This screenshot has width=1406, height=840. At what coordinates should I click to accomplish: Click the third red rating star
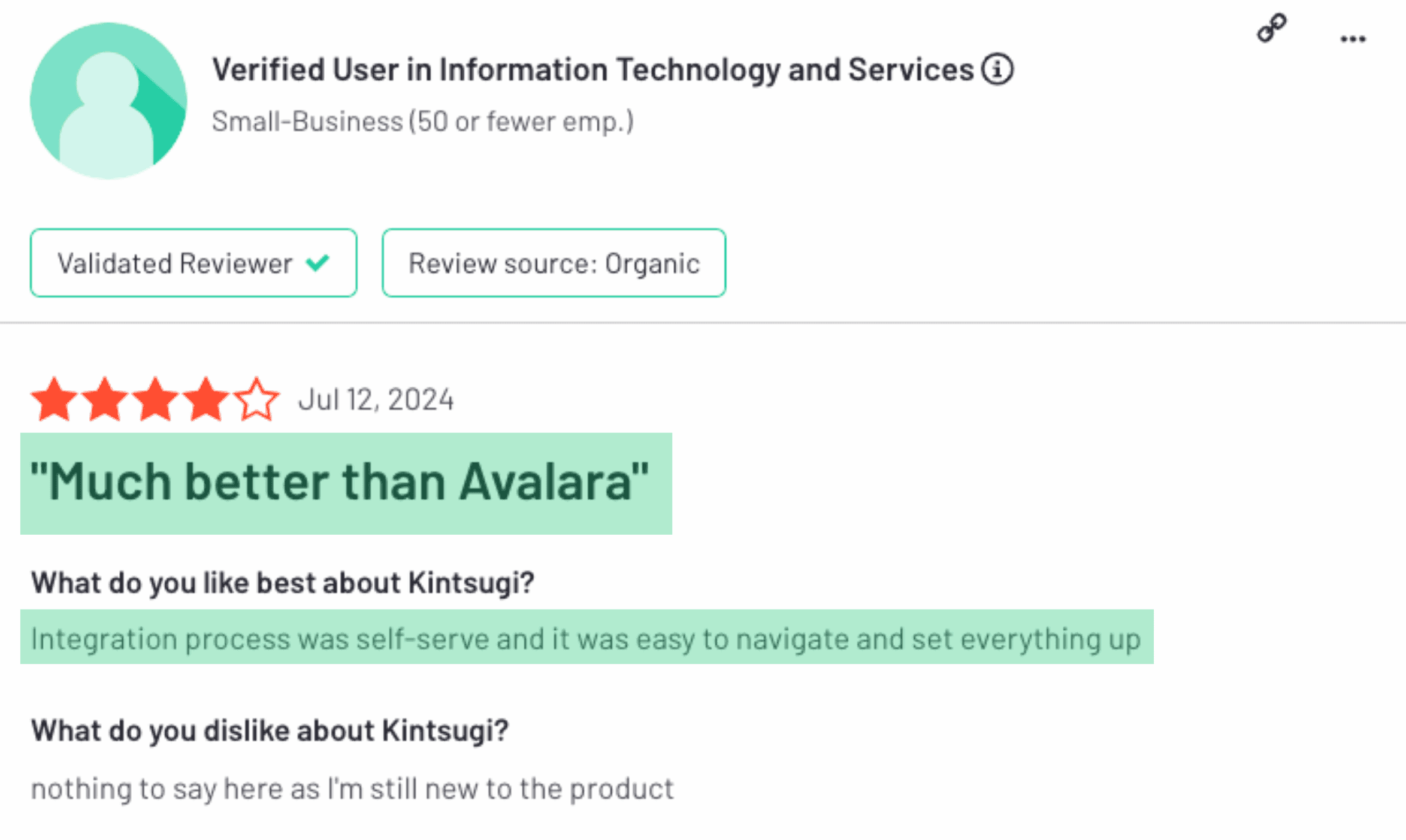point(155,399)
